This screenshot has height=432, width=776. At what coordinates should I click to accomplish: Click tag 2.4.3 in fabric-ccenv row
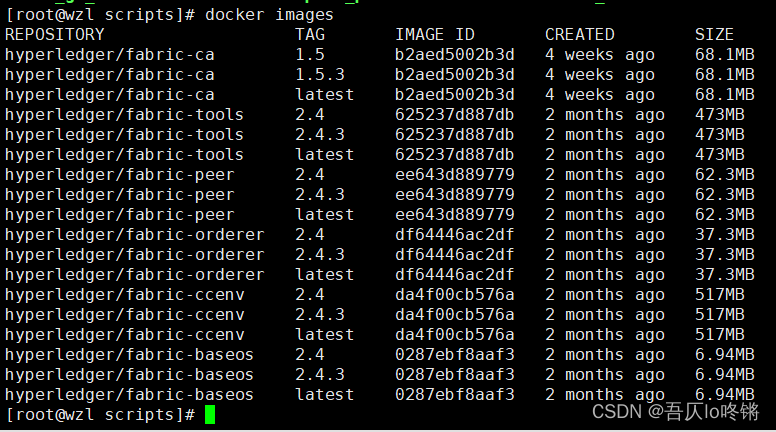(x=320, y=315)
